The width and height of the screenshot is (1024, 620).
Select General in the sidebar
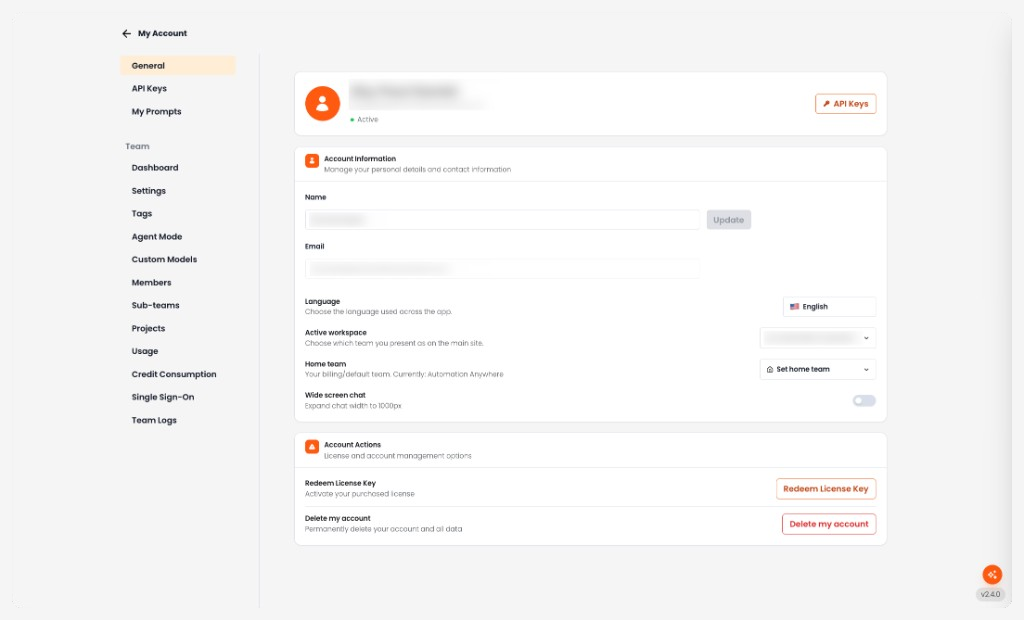click(178, 65)
